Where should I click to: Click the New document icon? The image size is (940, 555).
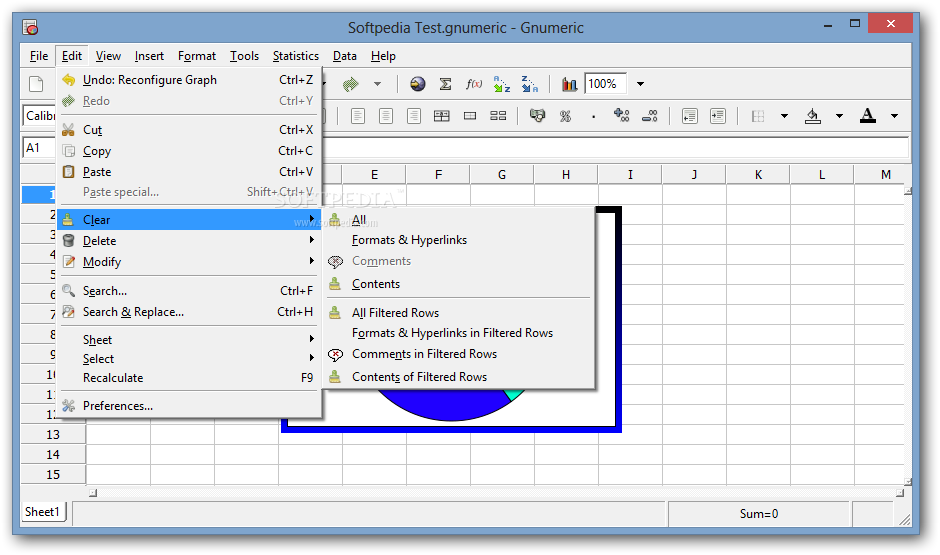pyautogui.click(x=37, y=84)
